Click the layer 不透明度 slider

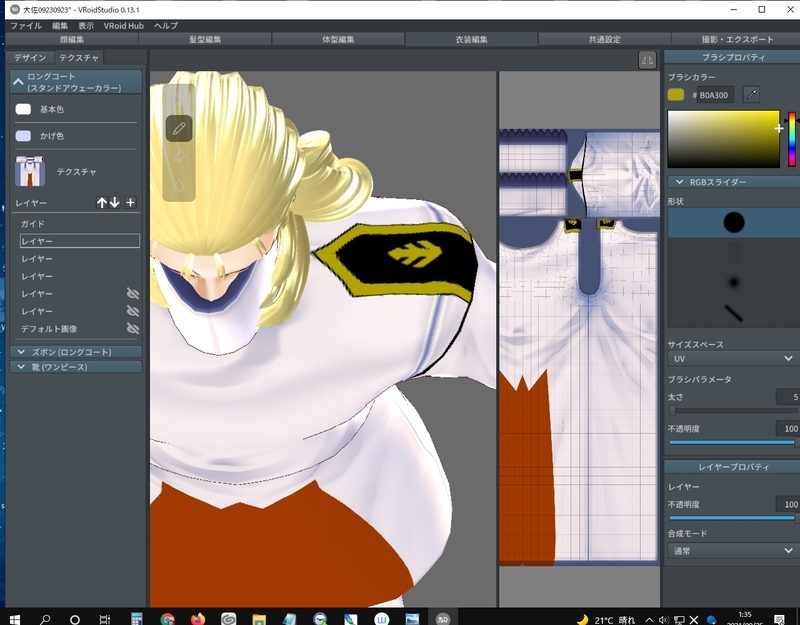click(733, 518)
